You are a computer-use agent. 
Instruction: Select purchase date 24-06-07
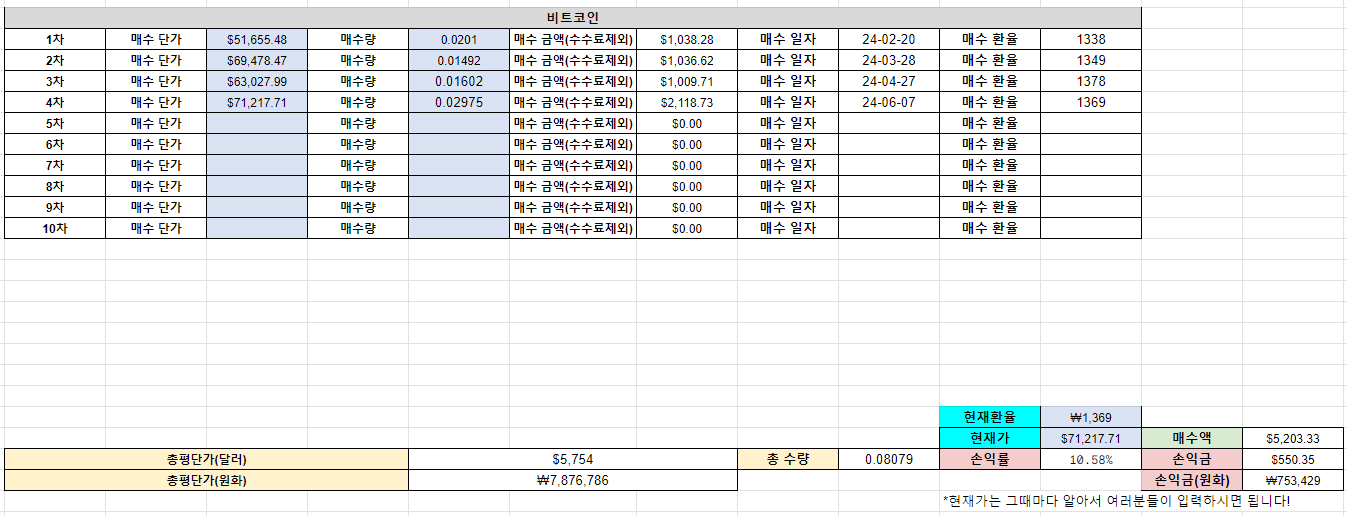pos(889,102)
